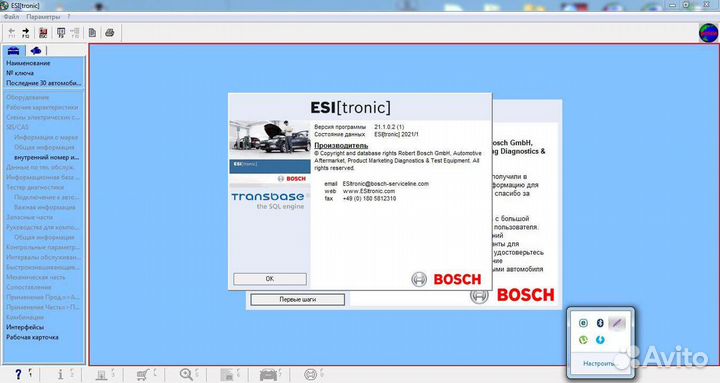Click the circled "e" icon in tray popup
The height and width of the screenshot is (383, 720).
(583, 323)
